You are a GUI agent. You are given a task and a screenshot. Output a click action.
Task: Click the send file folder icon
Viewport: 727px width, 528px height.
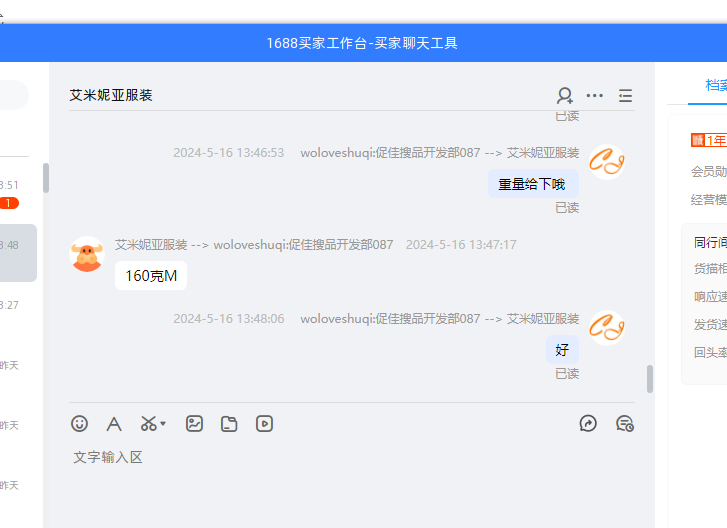[x=229, y=423]
